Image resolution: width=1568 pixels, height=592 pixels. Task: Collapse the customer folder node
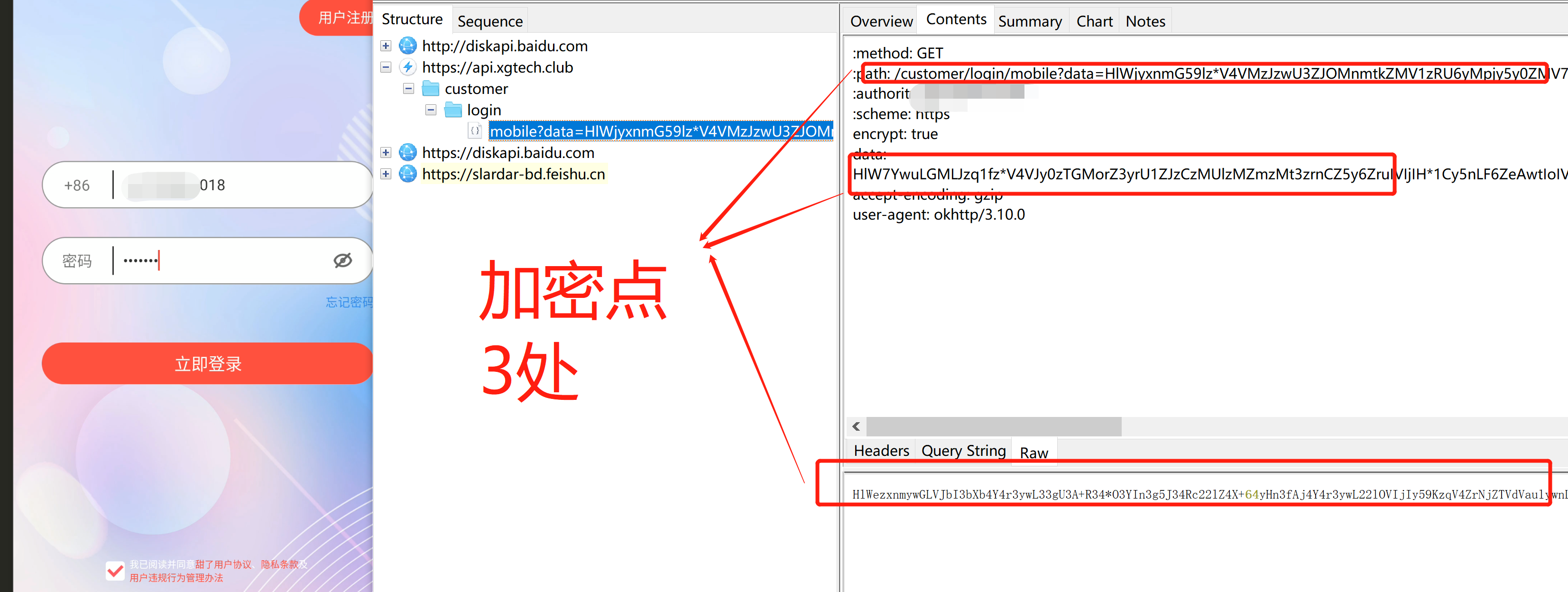coord(408,89)
